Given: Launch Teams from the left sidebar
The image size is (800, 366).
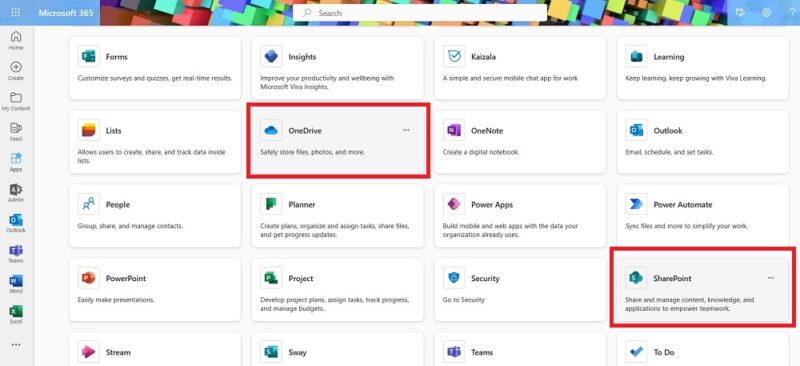Looking at the screenshot, I should click(x=16, y=254).
